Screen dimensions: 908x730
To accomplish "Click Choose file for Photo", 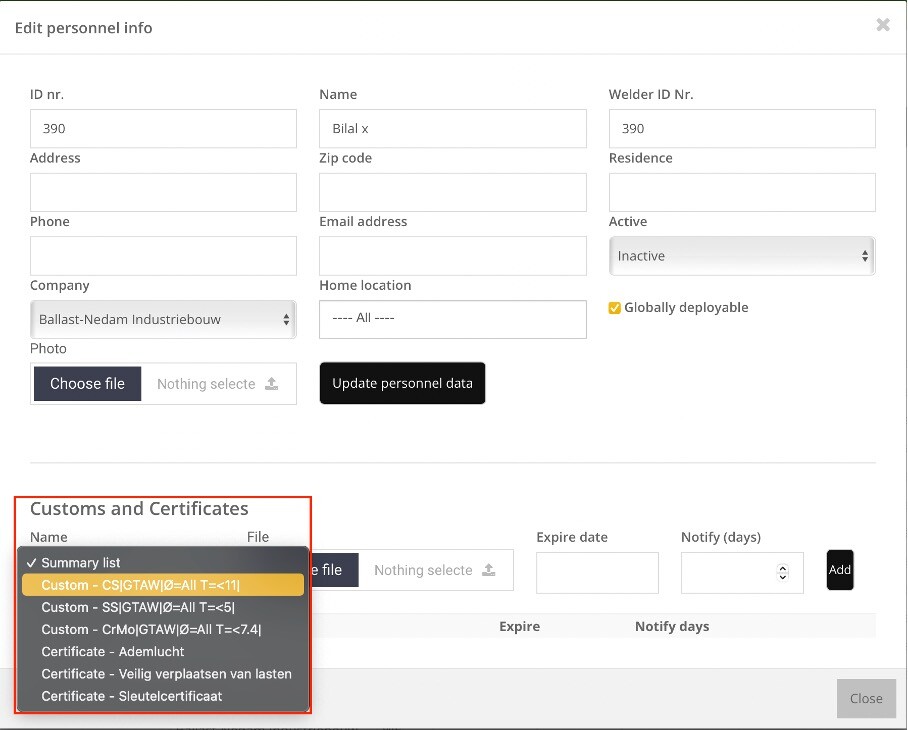I will coord(87,383).
